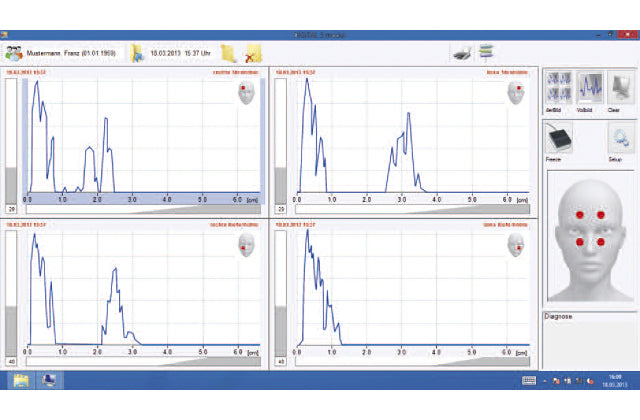Click horizontal ramp slider under linke Stirnhöhle graph
The image size is (640, 420).
pyautogui.click(x=413, y=209)
